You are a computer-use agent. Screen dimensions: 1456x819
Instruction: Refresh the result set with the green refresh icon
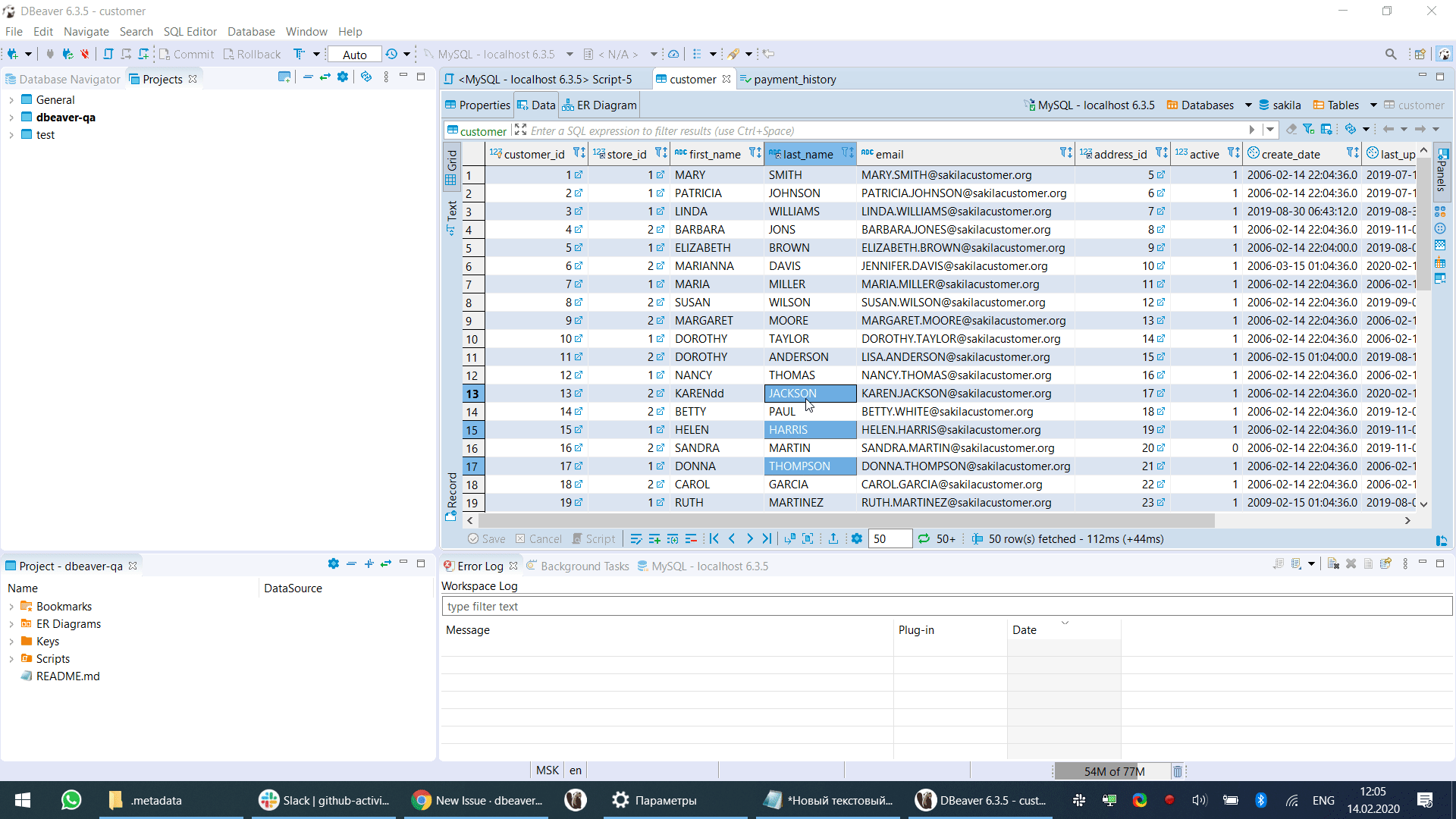pos(924,538)
